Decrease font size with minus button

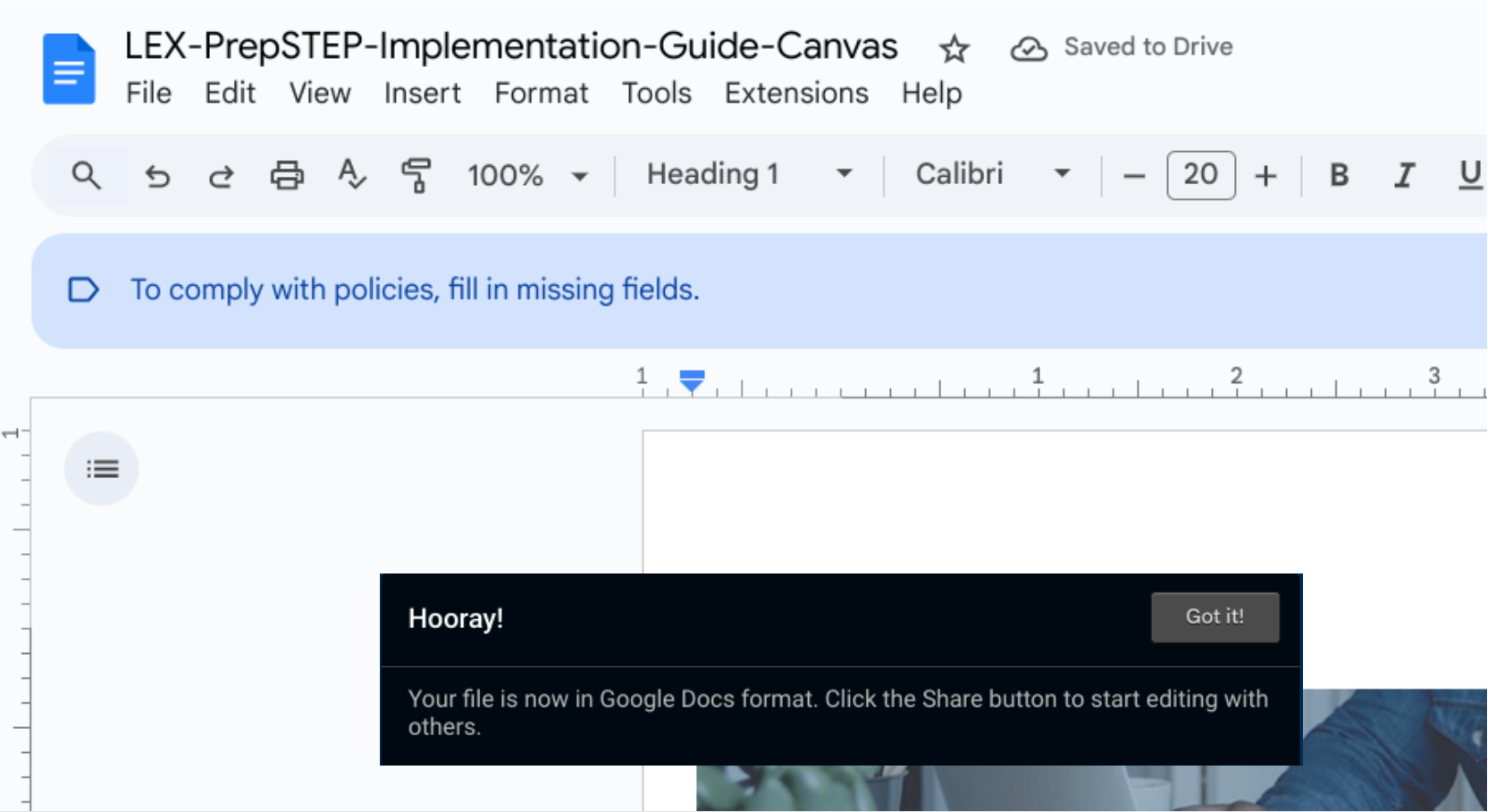[x=1134, y=176]
